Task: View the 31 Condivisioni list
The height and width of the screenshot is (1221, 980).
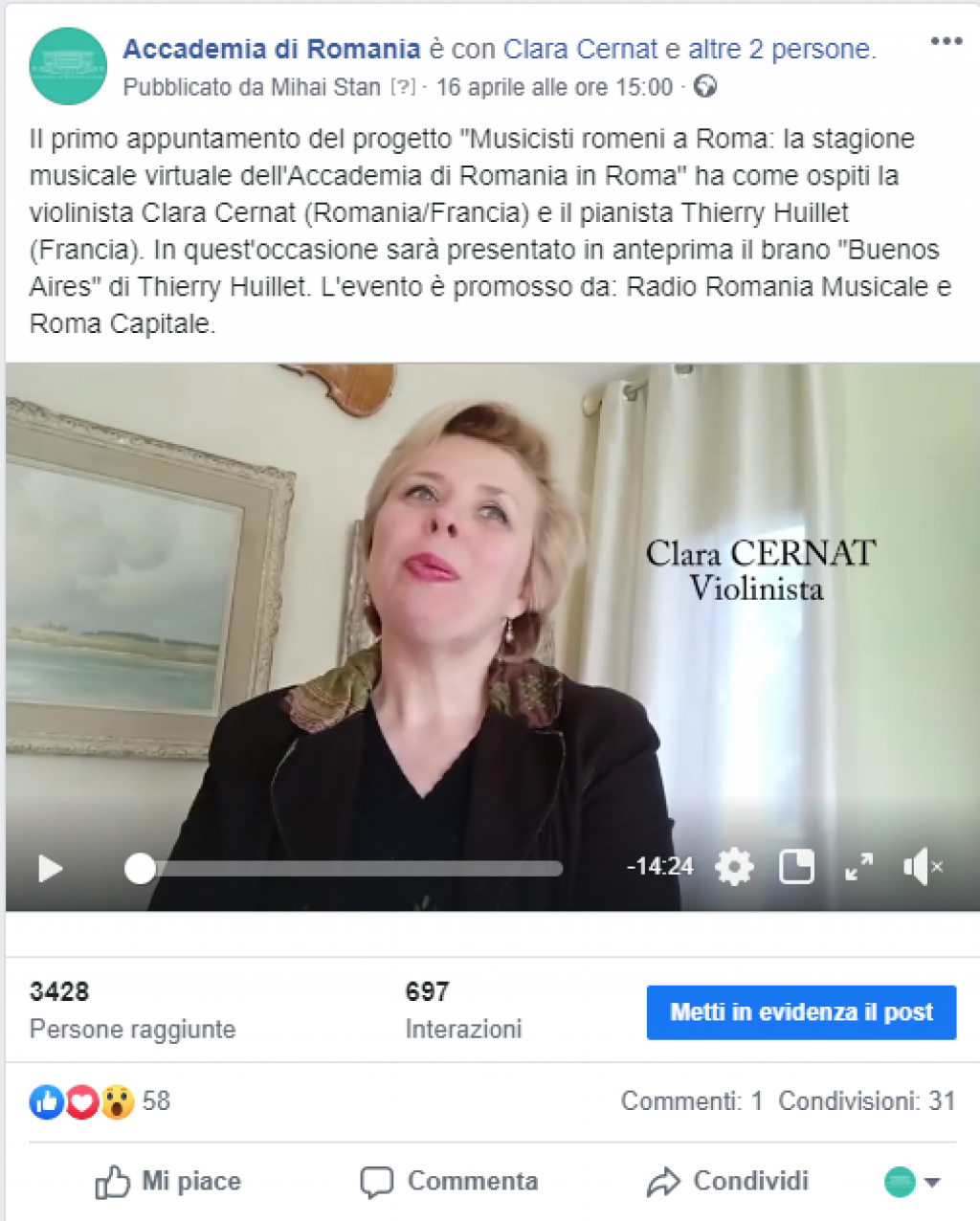Action: (867, 1101)
